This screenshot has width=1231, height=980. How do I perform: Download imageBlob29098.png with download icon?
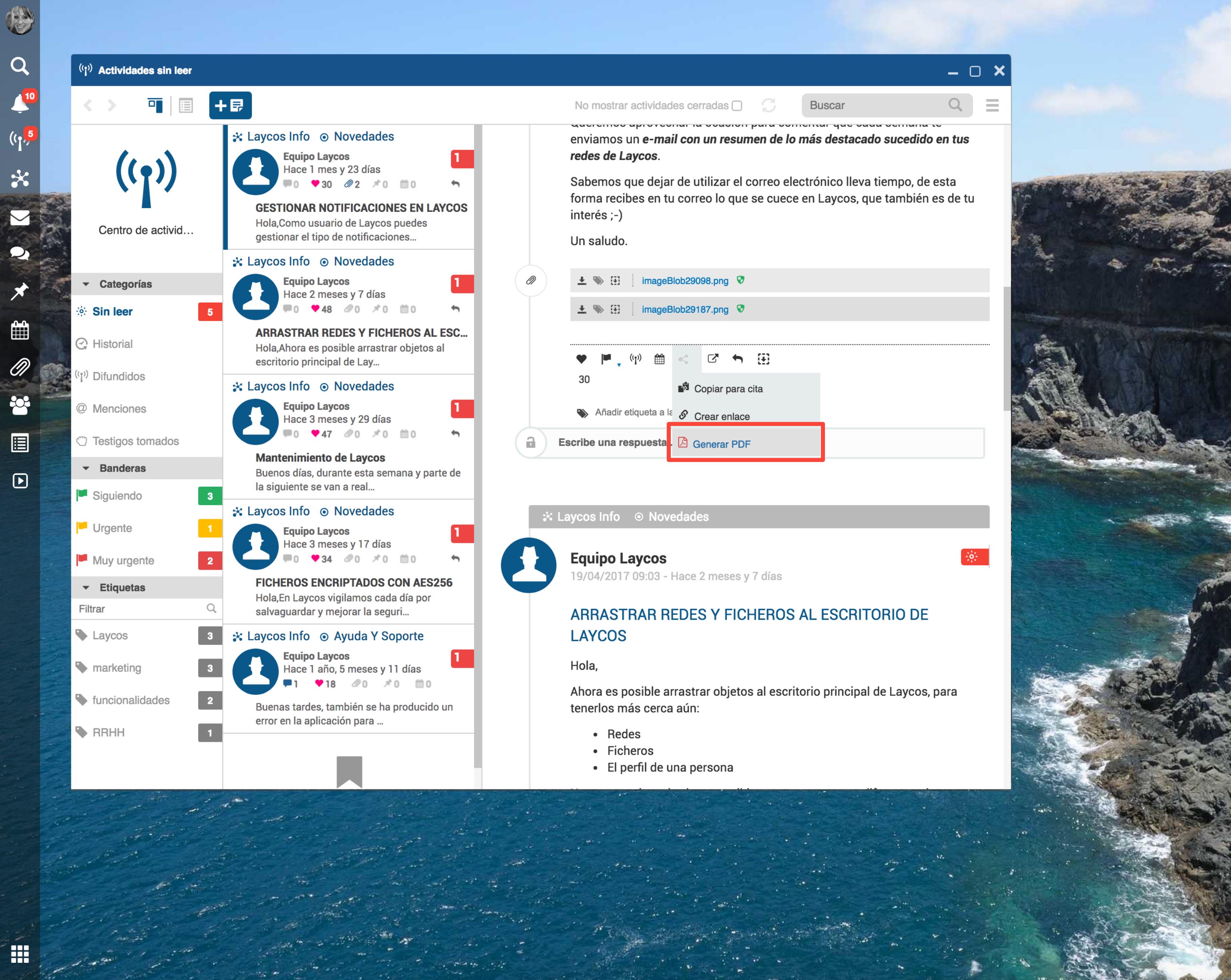pyautogui.click(x=581, y=281)
